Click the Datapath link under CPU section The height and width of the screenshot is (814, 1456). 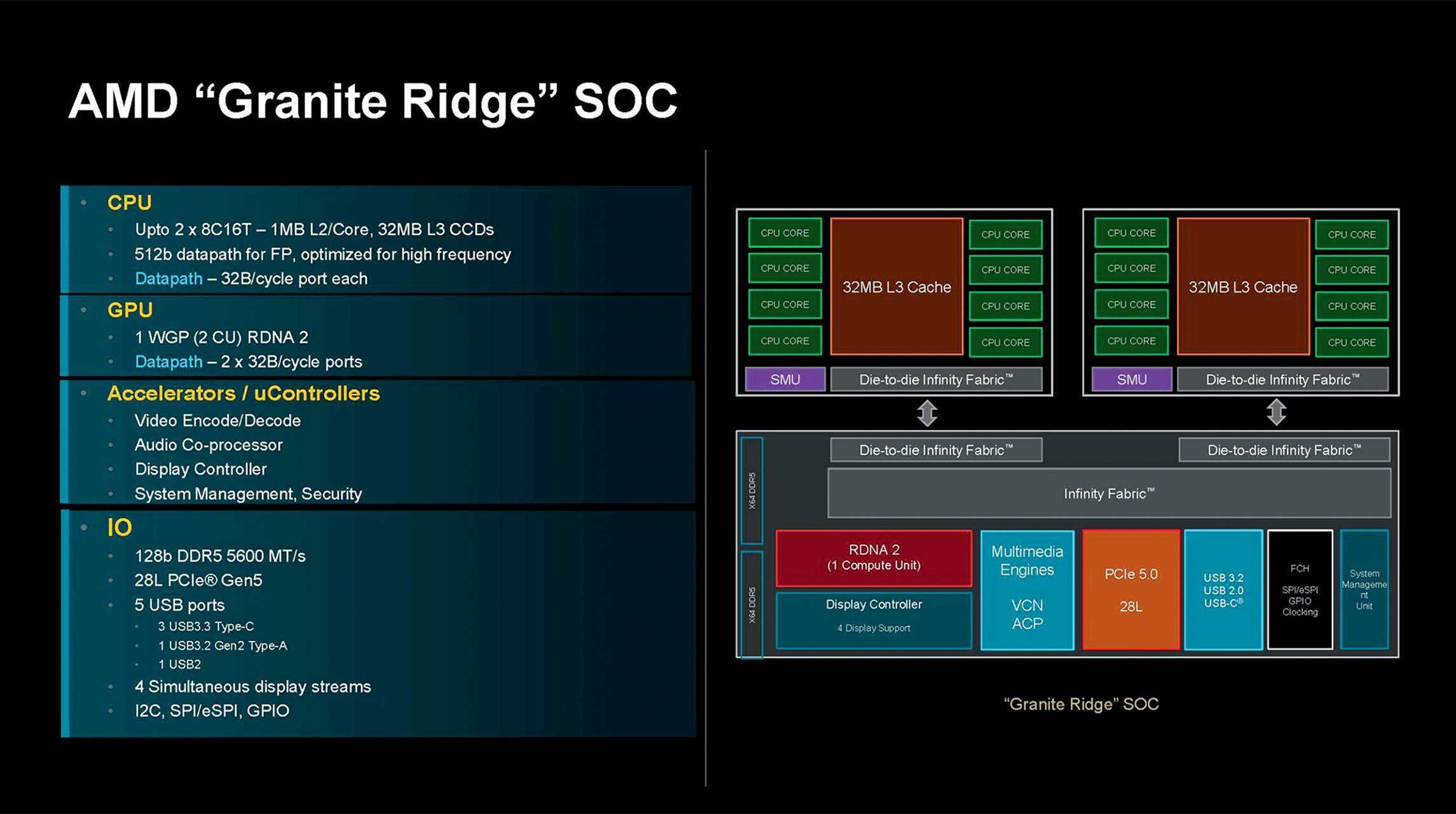168,279
